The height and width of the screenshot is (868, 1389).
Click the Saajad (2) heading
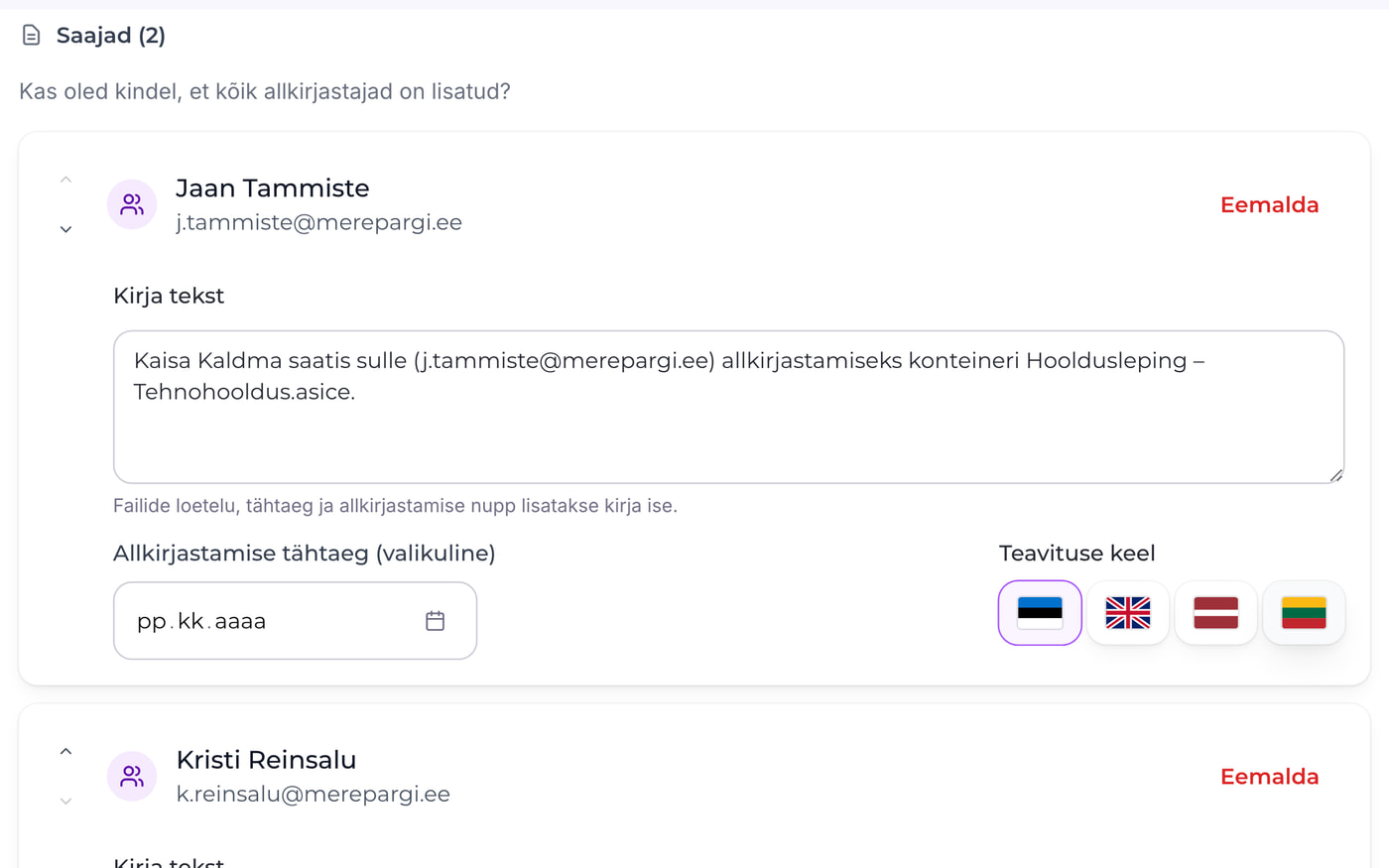[x=111, y=36]
